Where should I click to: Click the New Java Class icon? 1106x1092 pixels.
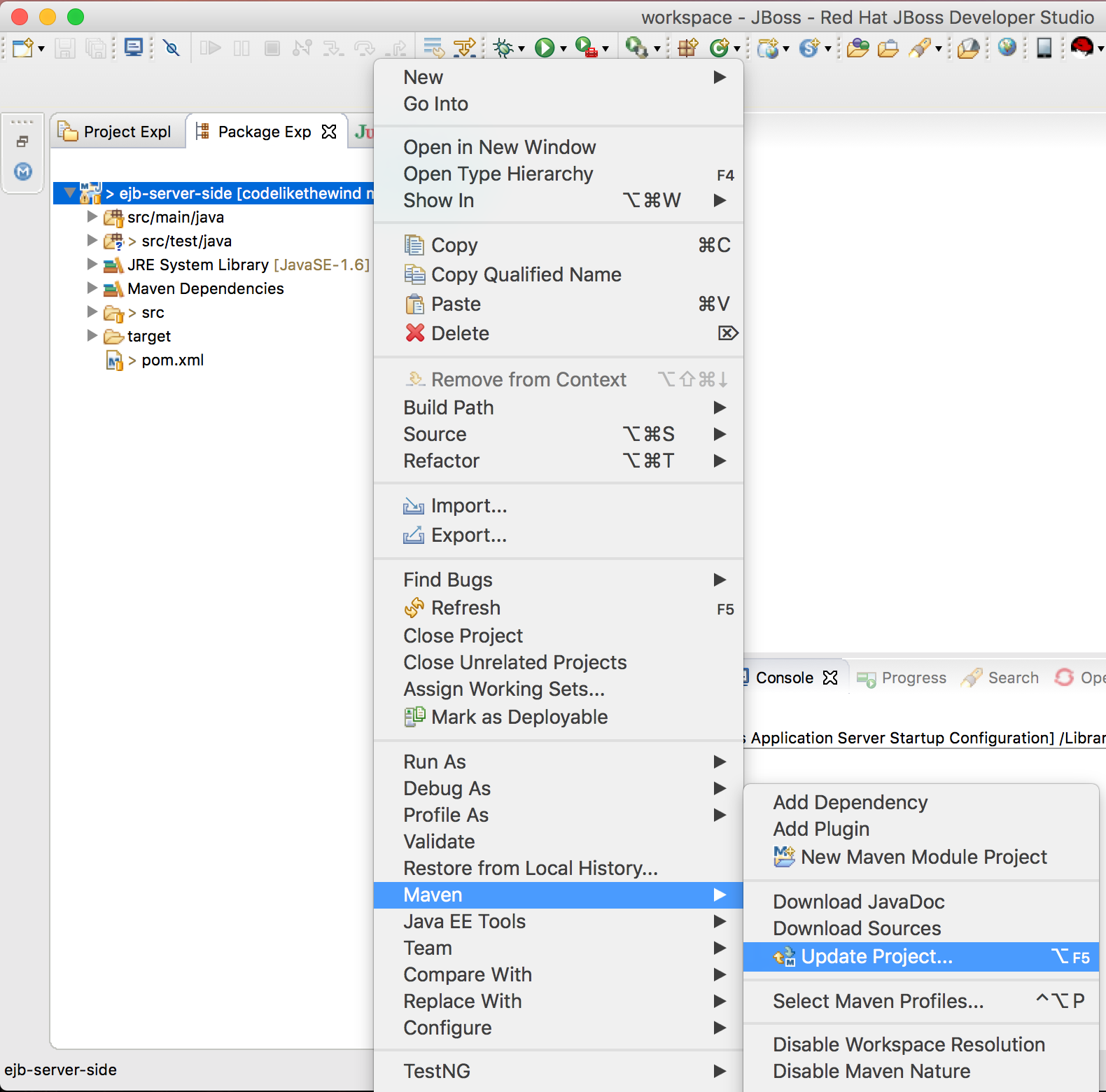tap(719, 48)
